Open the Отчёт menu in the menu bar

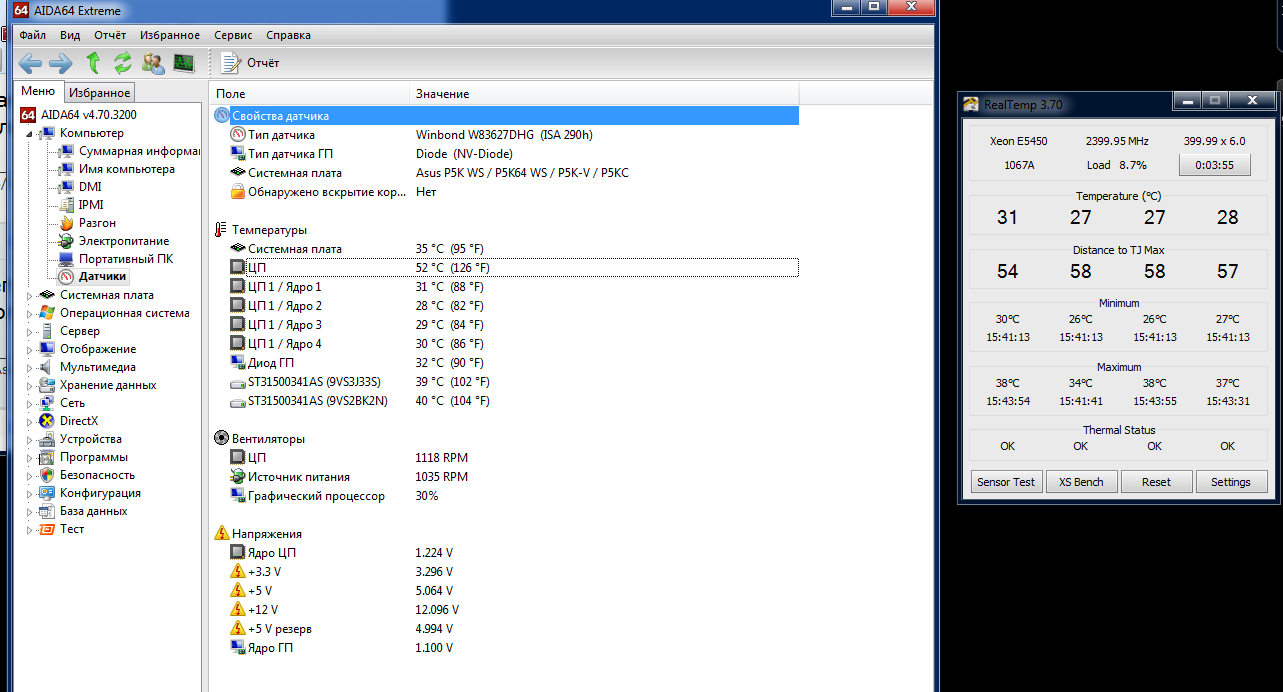click(x=110, y=35)
